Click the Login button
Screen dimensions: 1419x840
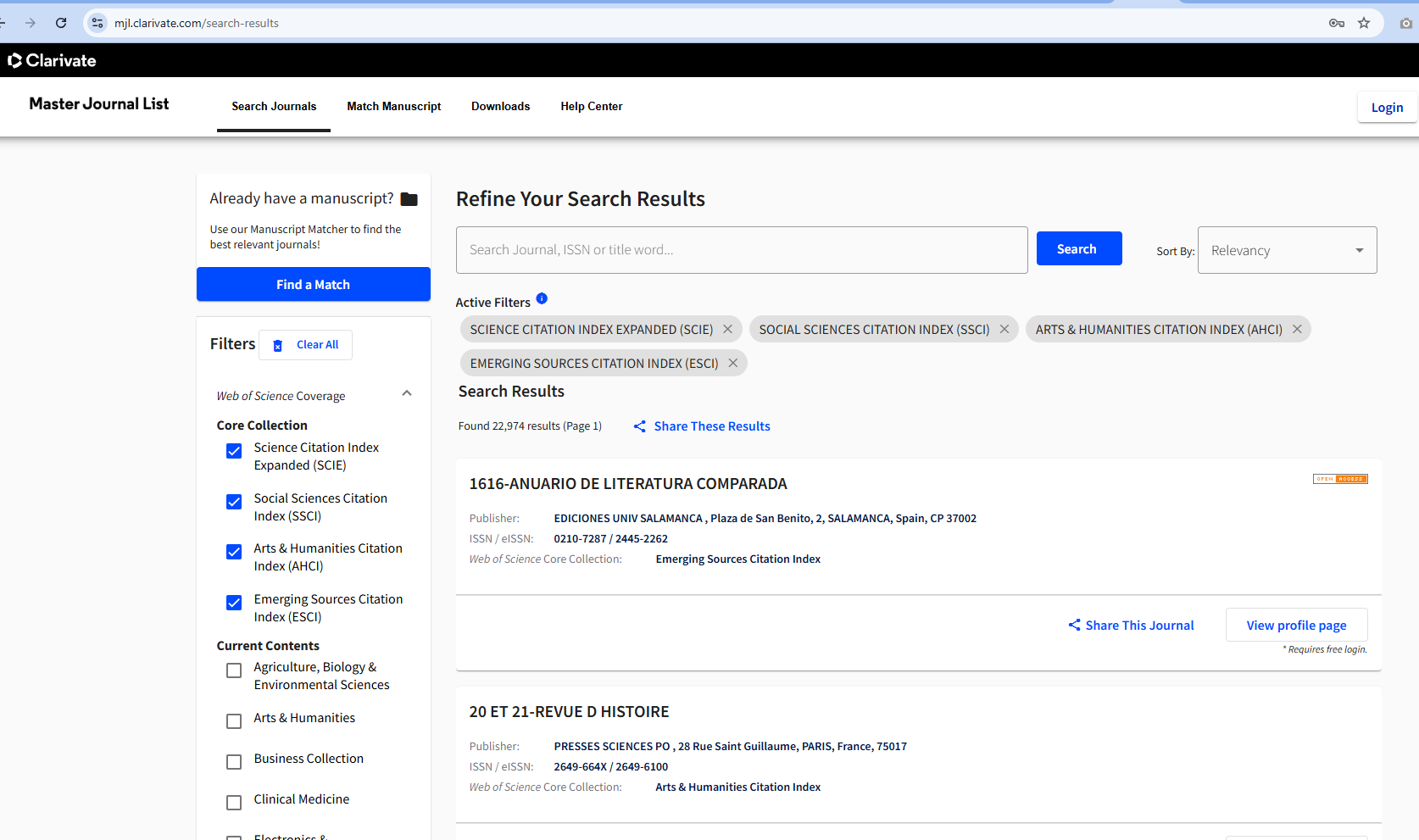pos(1387,107)
